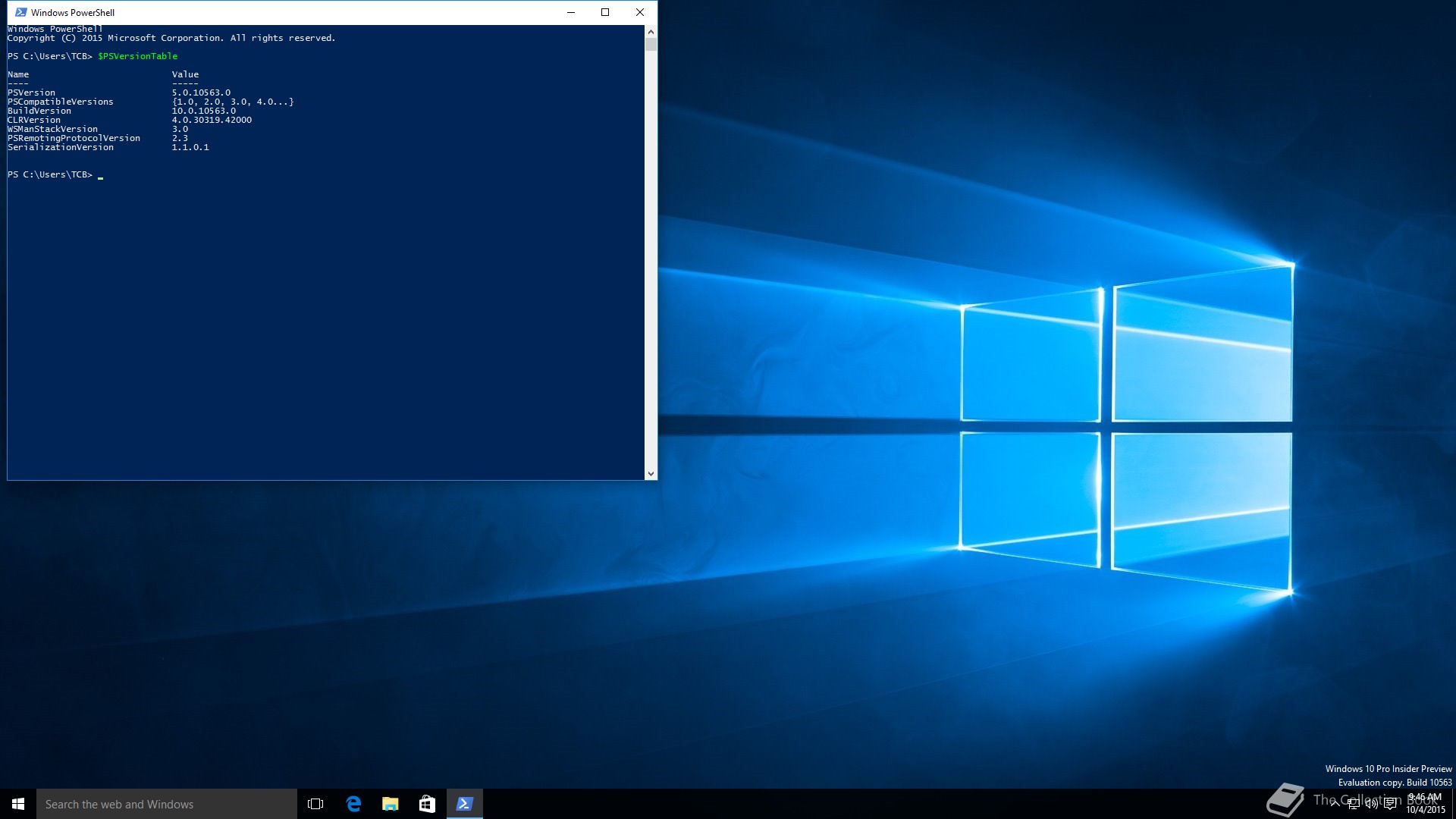Open the Action Center notifications icon
Viewport: 1456px width, 819px height.
pos(1390,805)
